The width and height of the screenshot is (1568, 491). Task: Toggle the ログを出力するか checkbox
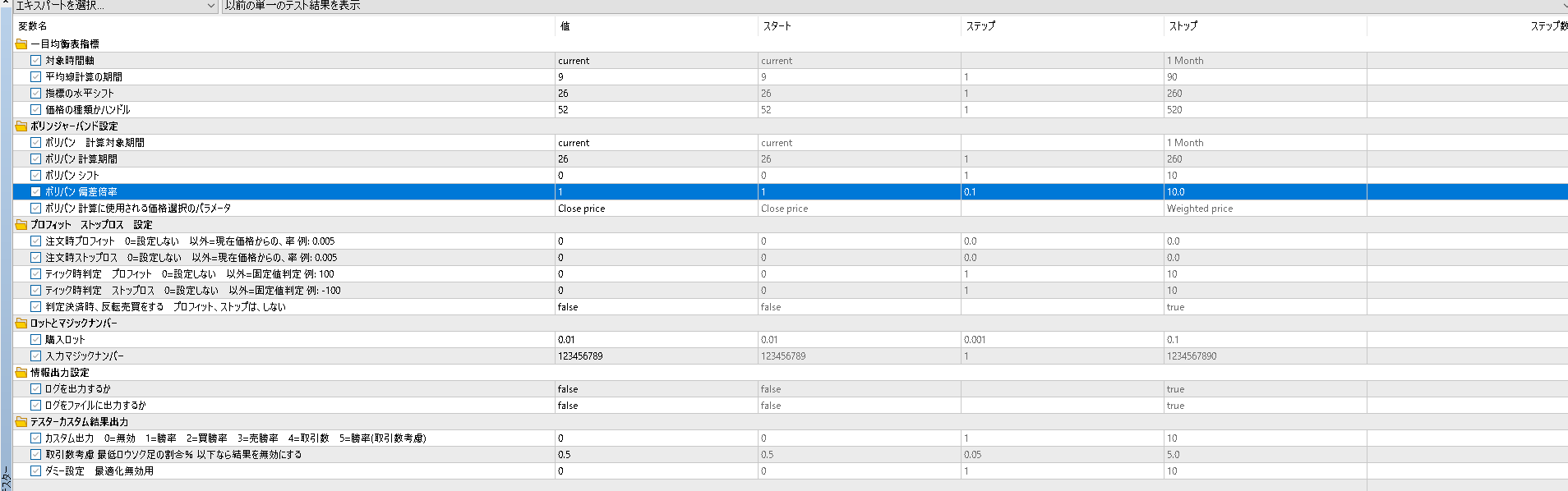35,388
